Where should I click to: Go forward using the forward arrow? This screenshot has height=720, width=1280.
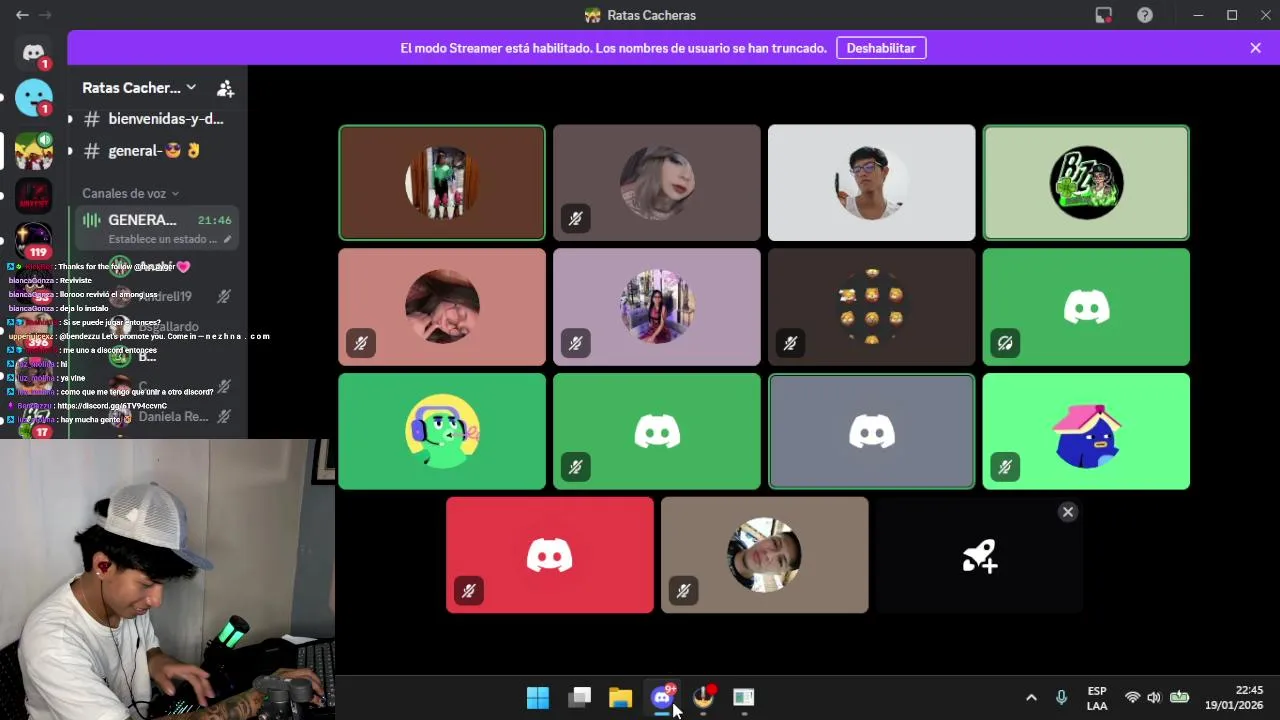tap(45, 15)
